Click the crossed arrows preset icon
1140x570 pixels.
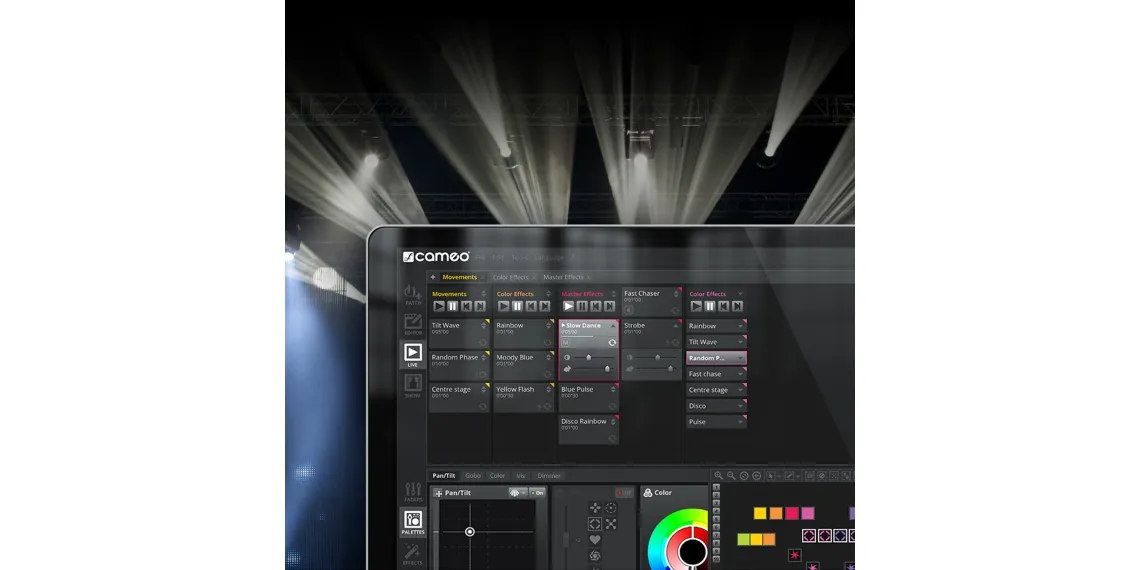(611, 523)
